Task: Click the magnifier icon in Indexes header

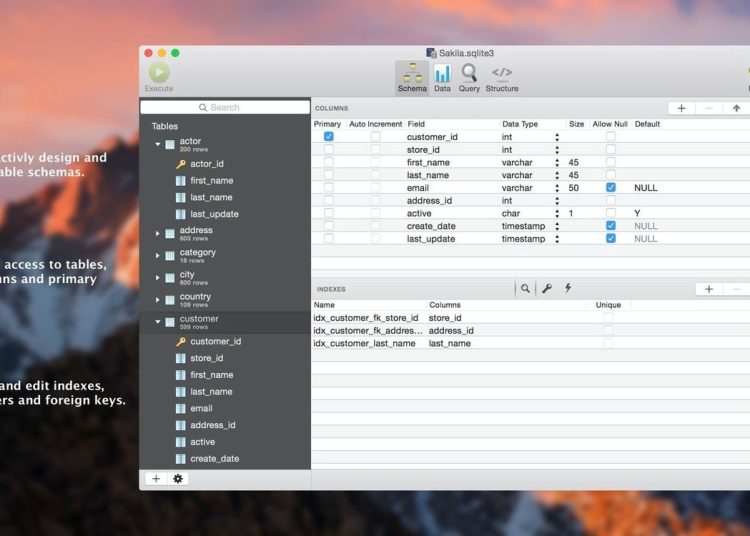Action: [525, 288]
